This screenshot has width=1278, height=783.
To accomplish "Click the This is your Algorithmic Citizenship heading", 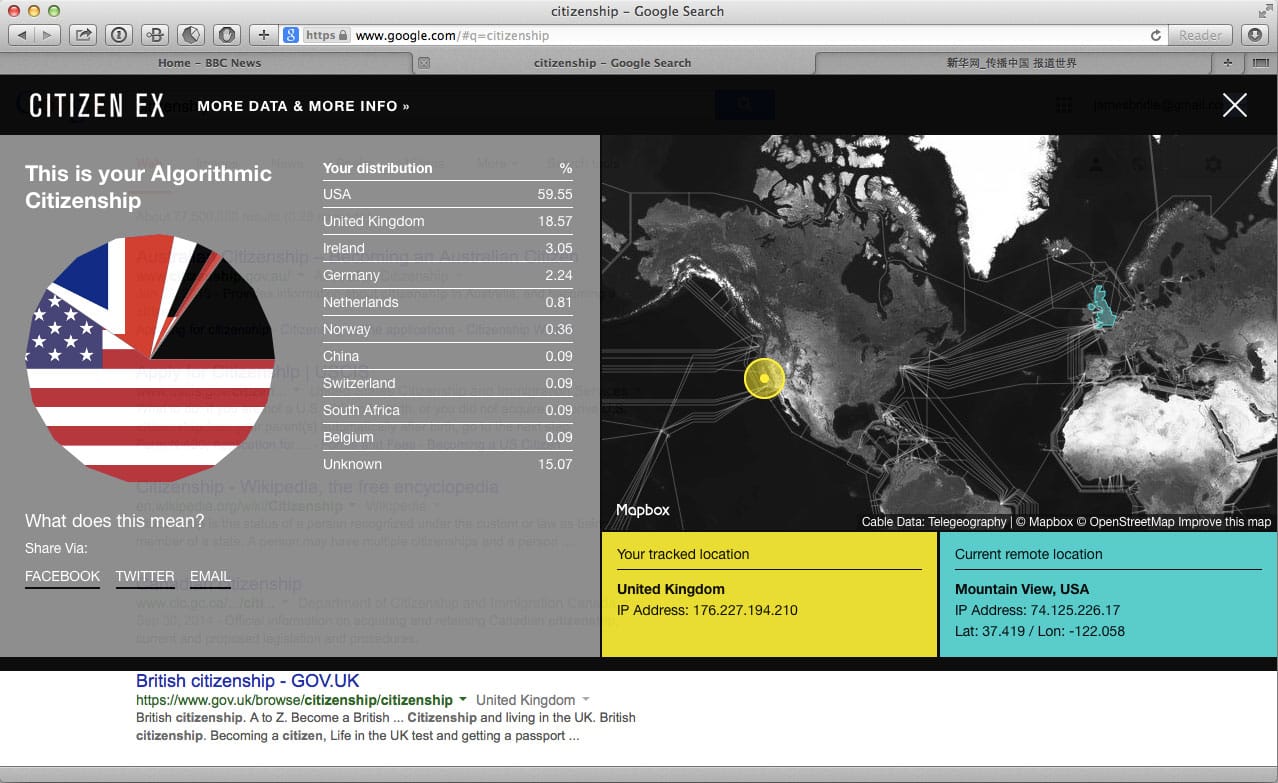I will click(x=148, y=187).
